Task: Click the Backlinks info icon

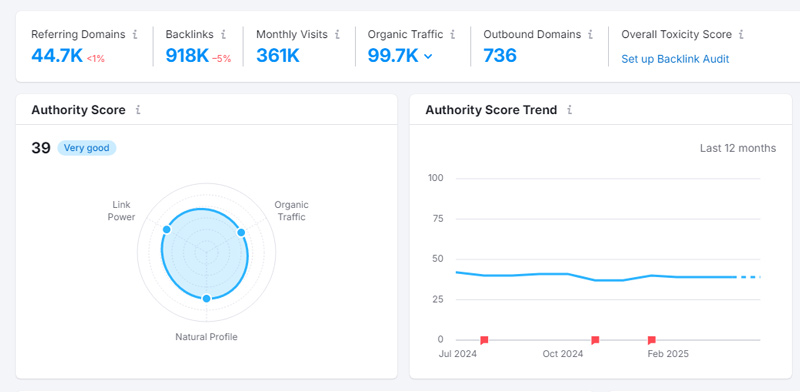Action: click(x=223, y=35)
